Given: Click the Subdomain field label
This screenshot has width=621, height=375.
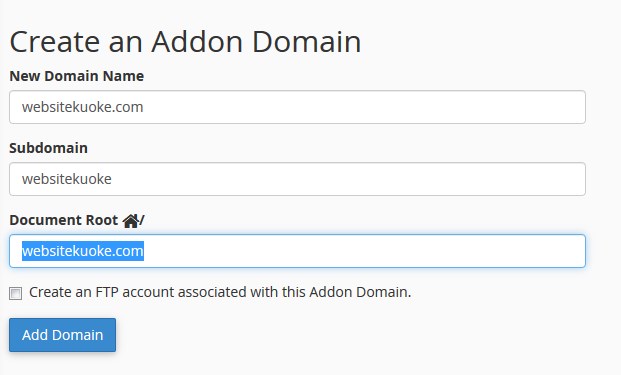Looking at the screenshot, I should 48,148.
